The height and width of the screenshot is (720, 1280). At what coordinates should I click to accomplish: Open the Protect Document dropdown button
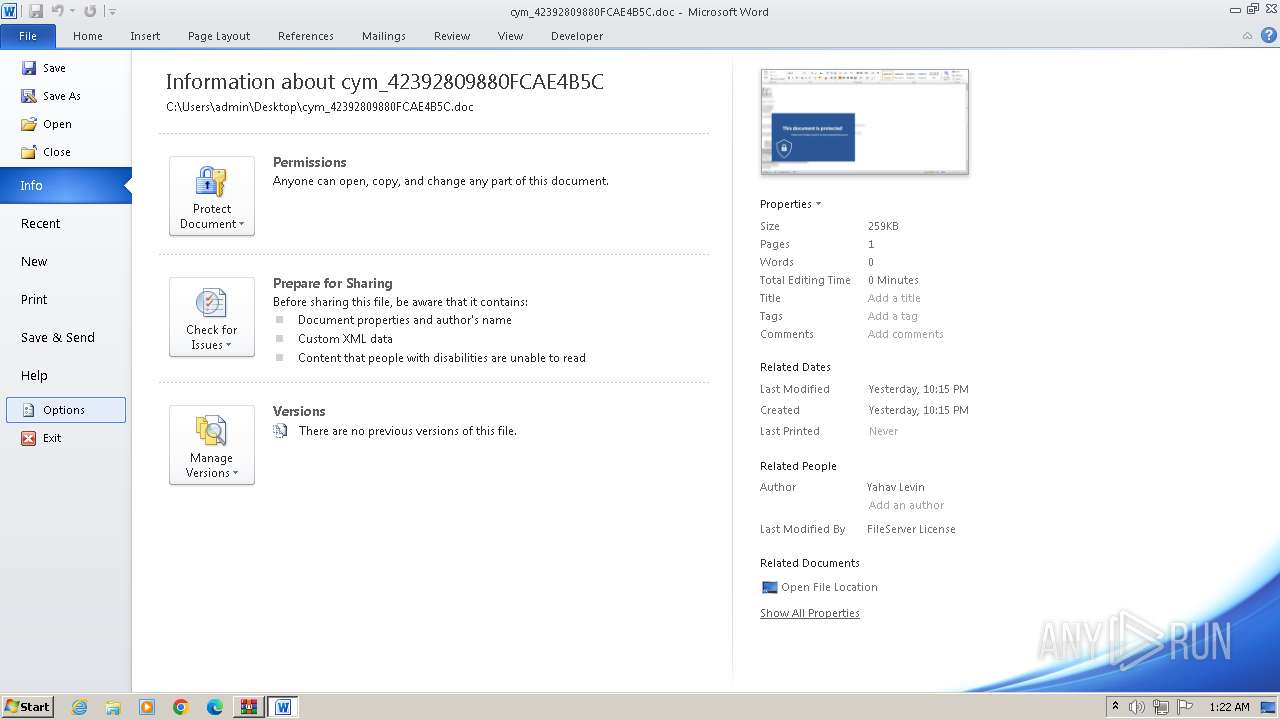(212, 196)
